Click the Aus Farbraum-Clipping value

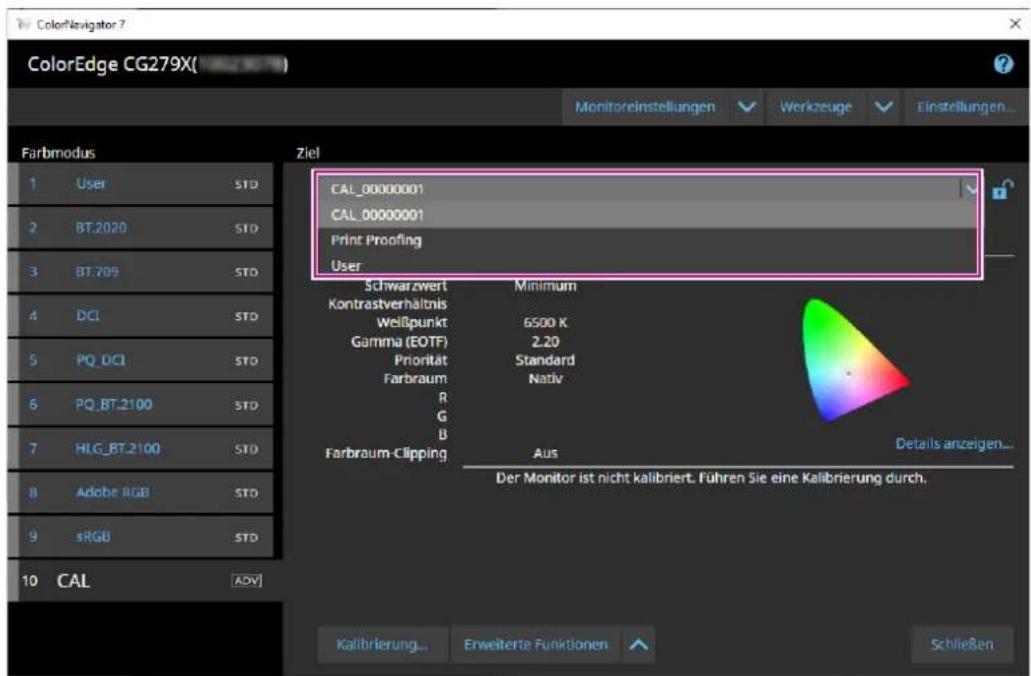[x=545, y=453]
